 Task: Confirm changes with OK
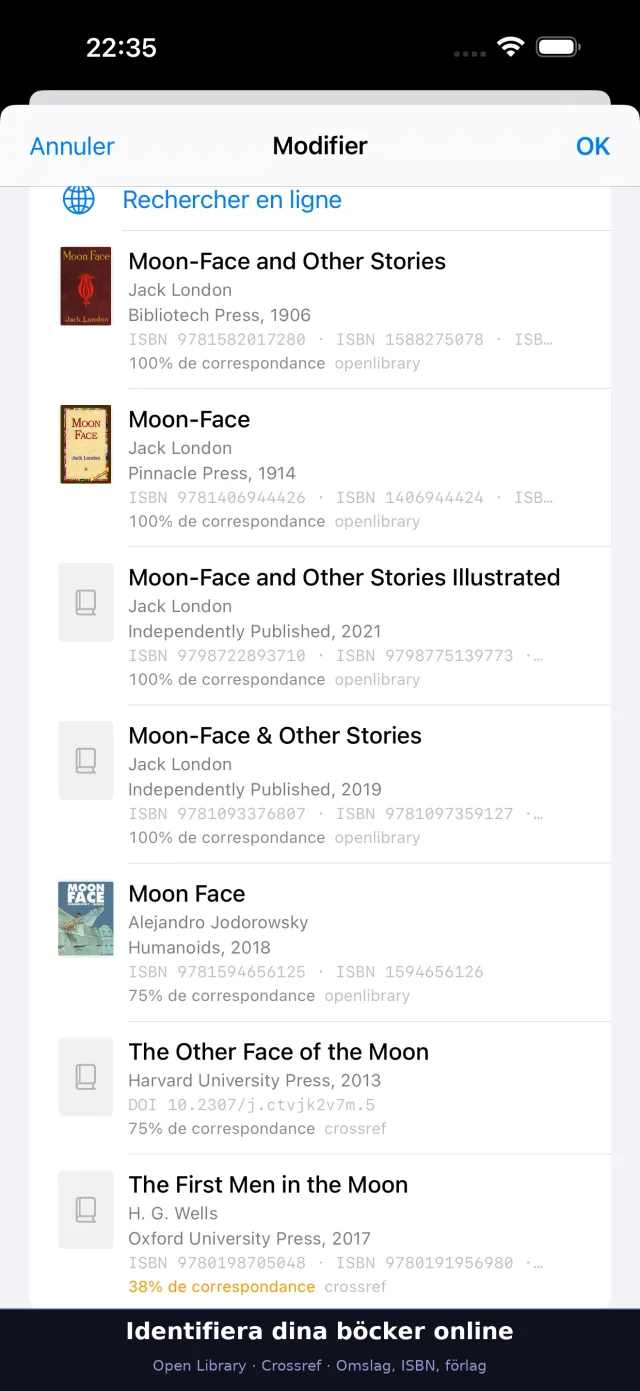pyautogui.click(x=593, y=146)
